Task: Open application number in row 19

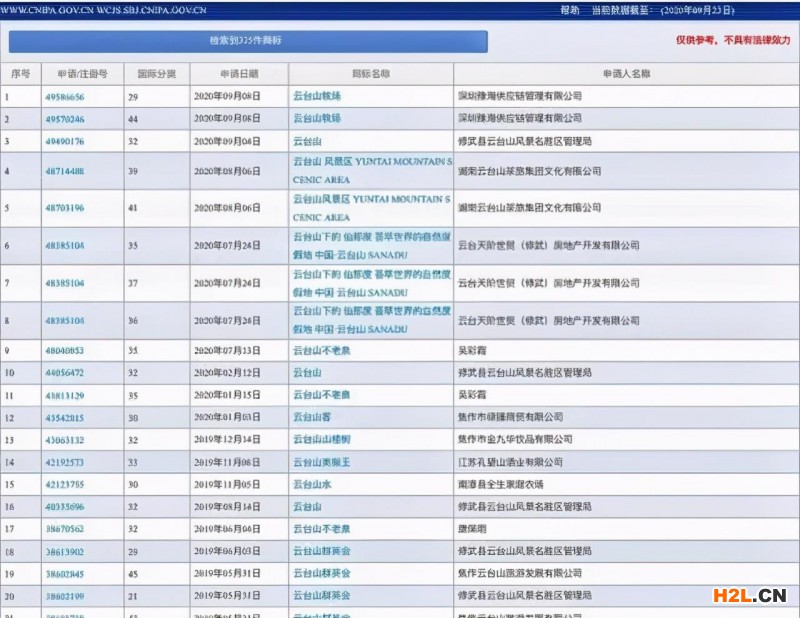Action: point(65,574)
